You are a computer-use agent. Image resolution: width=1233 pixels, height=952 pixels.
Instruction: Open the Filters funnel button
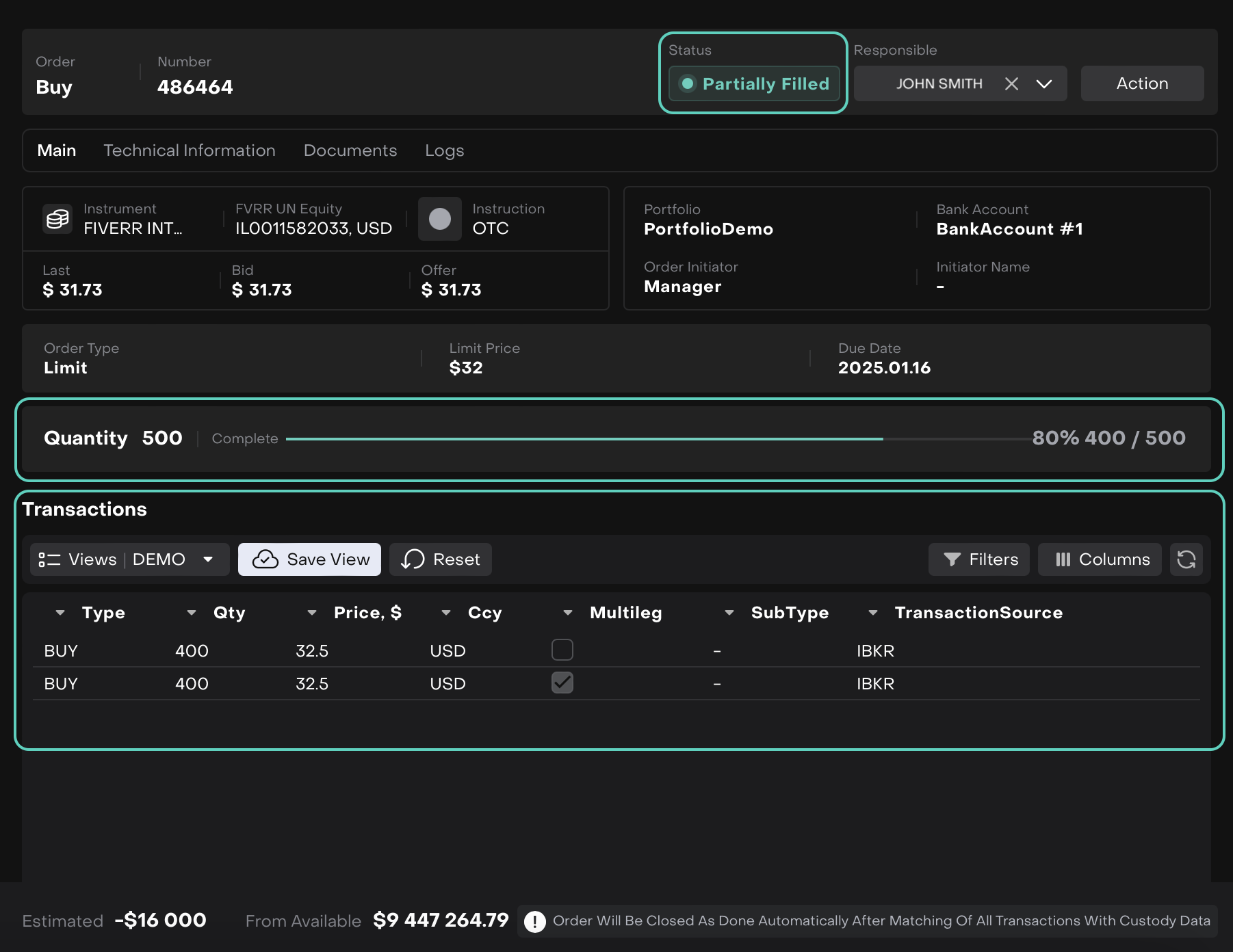(x=978, y=559)
